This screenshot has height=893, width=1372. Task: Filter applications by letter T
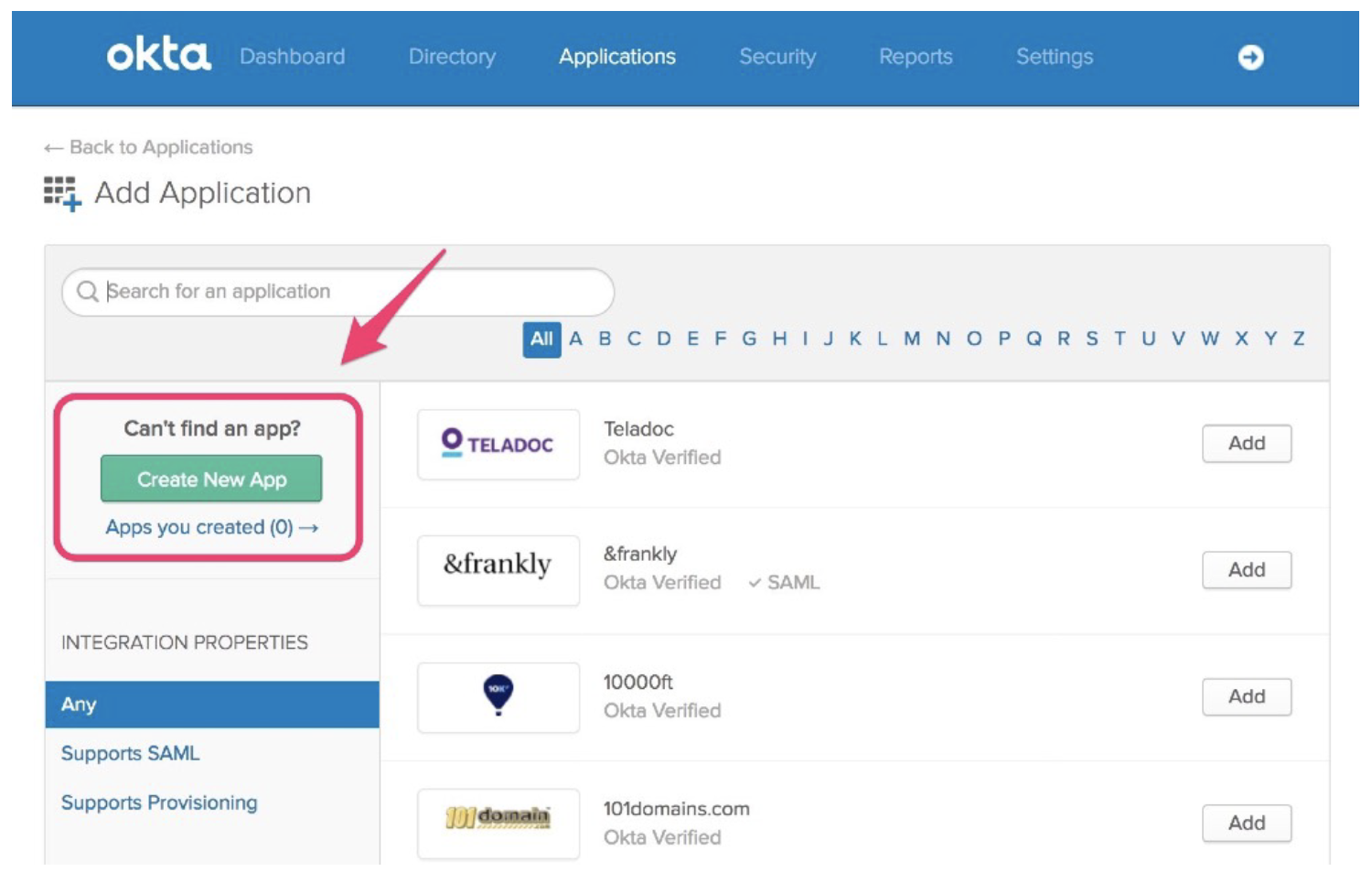[1120, 339]
